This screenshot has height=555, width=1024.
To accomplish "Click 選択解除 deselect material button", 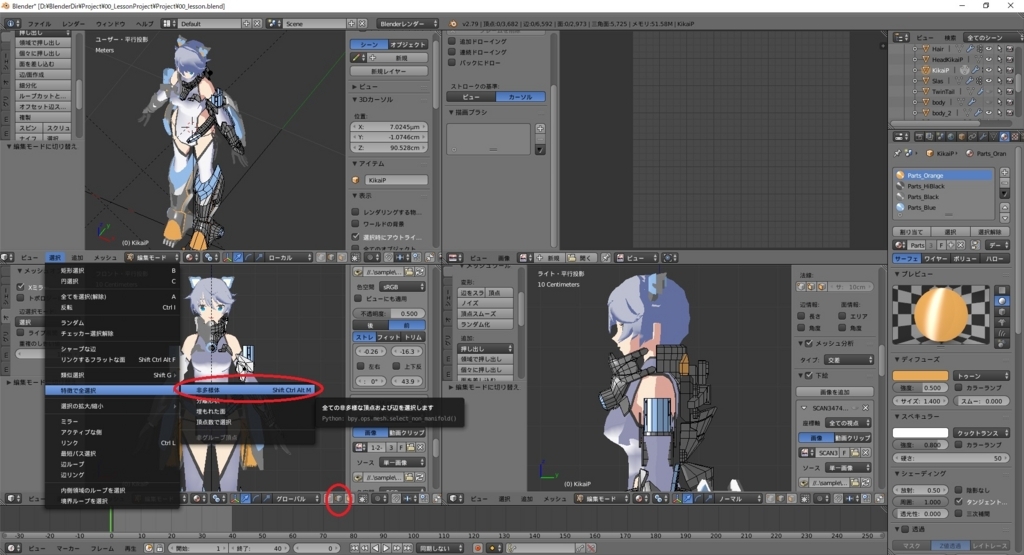I will pos(989,232).
